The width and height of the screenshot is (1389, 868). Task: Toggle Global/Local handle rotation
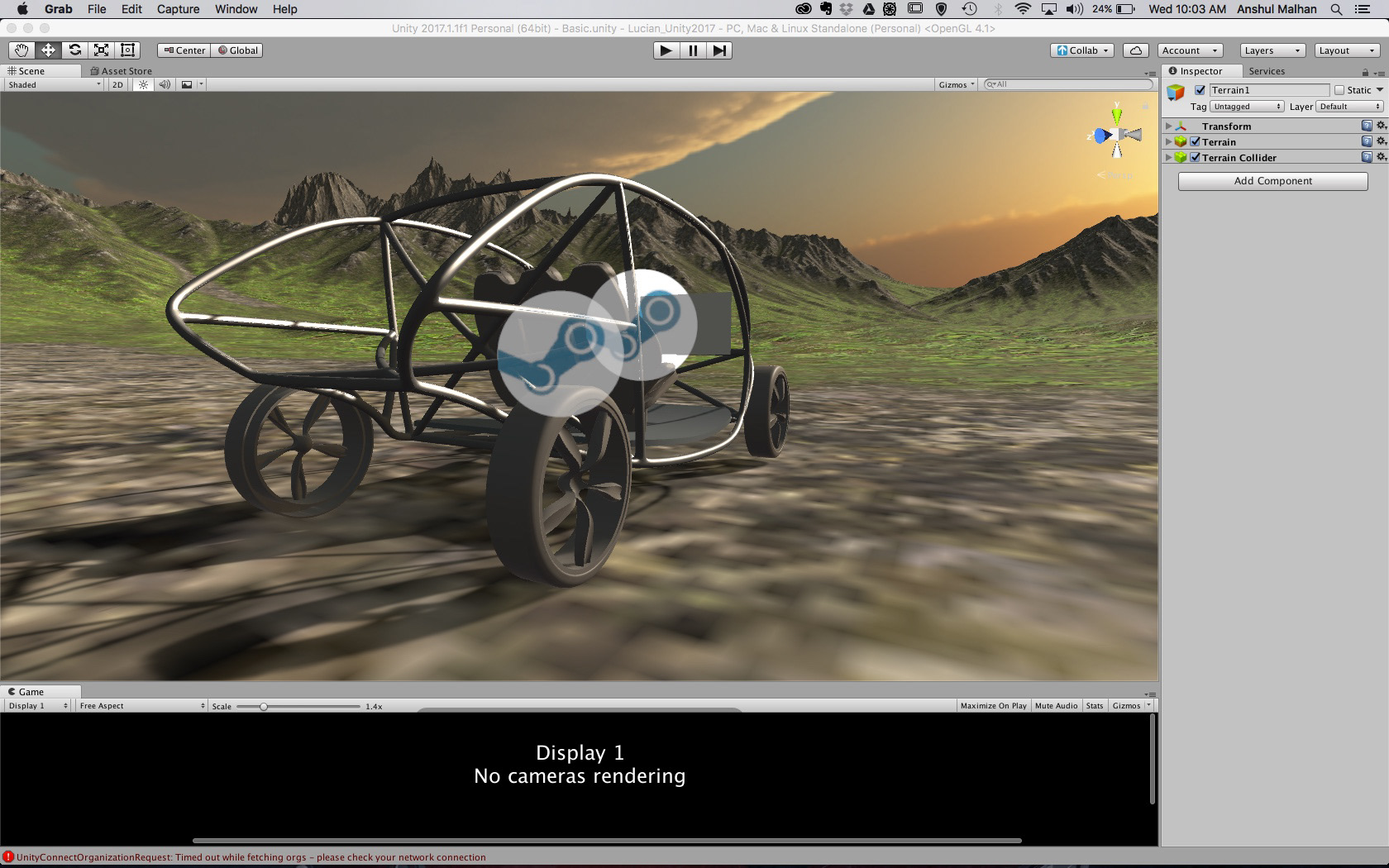pos(238,50)
